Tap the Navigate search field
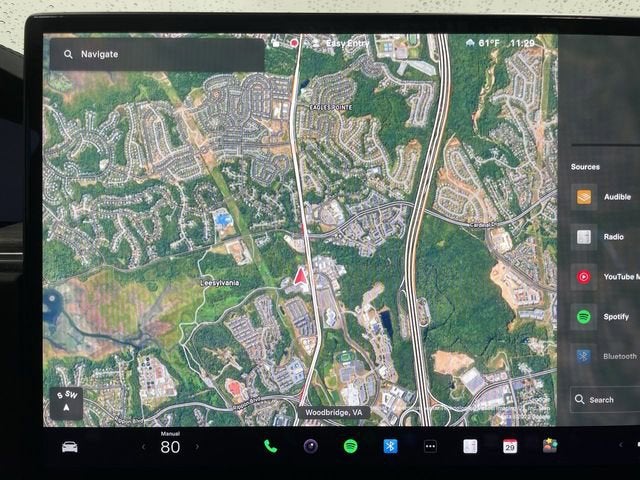Screen dimensions: 640x480 (x=157, y=54)
